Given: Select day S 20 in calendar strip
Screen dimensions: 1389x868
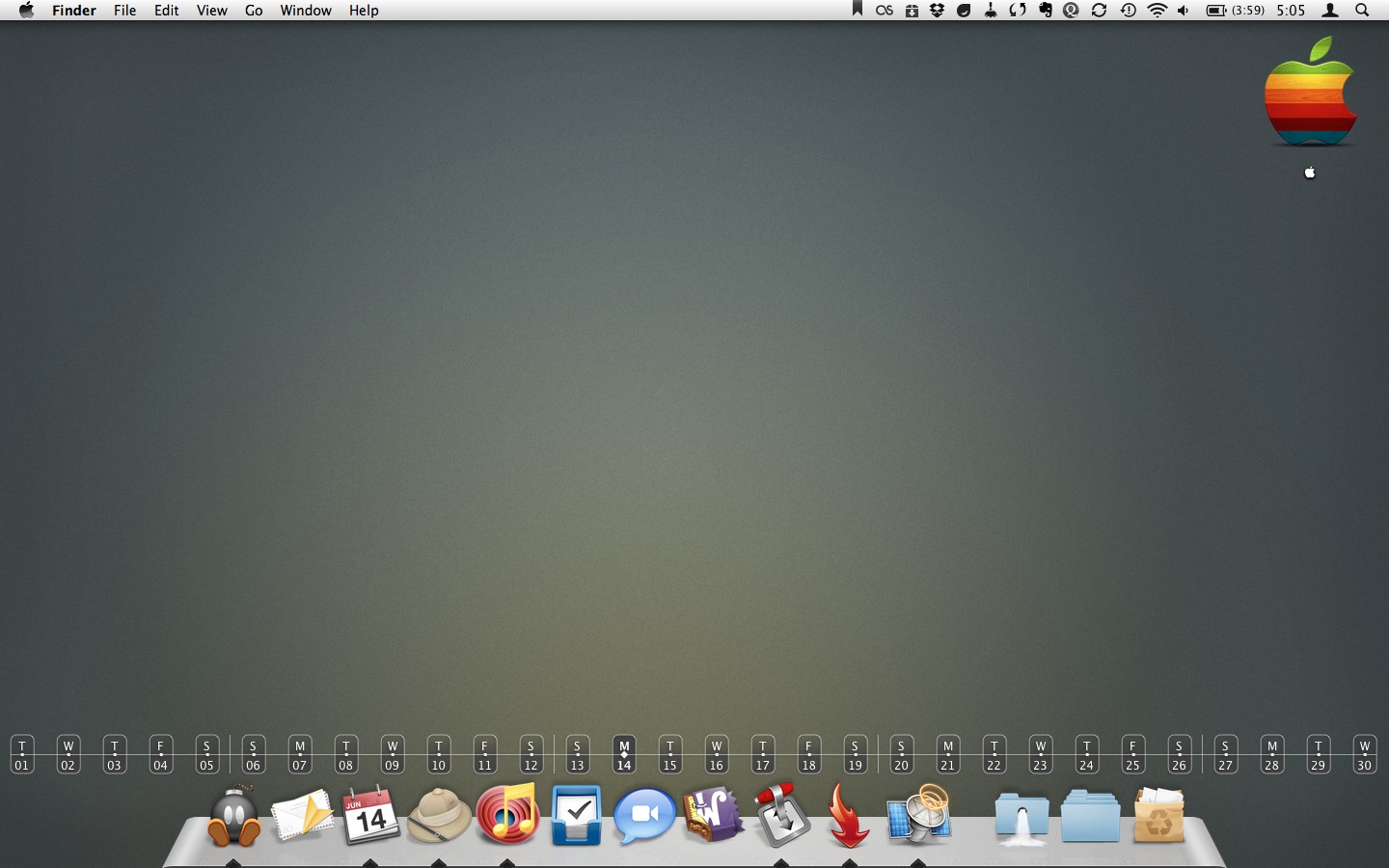Looking at the screenshot, I should [x=901, y=754].
